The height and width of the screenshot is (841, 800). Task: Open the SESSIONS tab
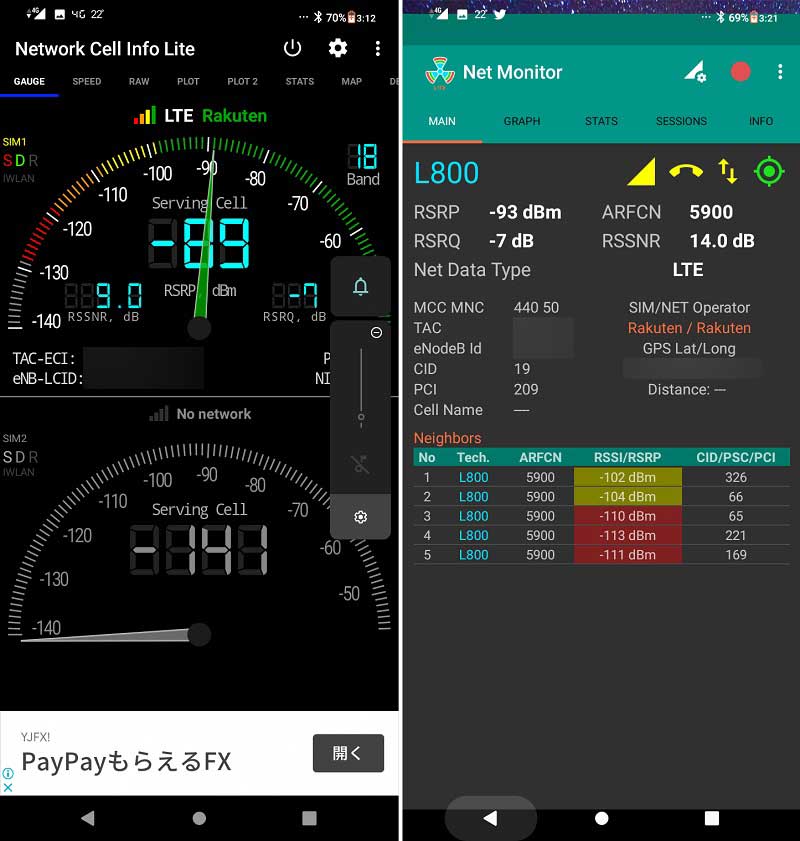tap(681, 121)
